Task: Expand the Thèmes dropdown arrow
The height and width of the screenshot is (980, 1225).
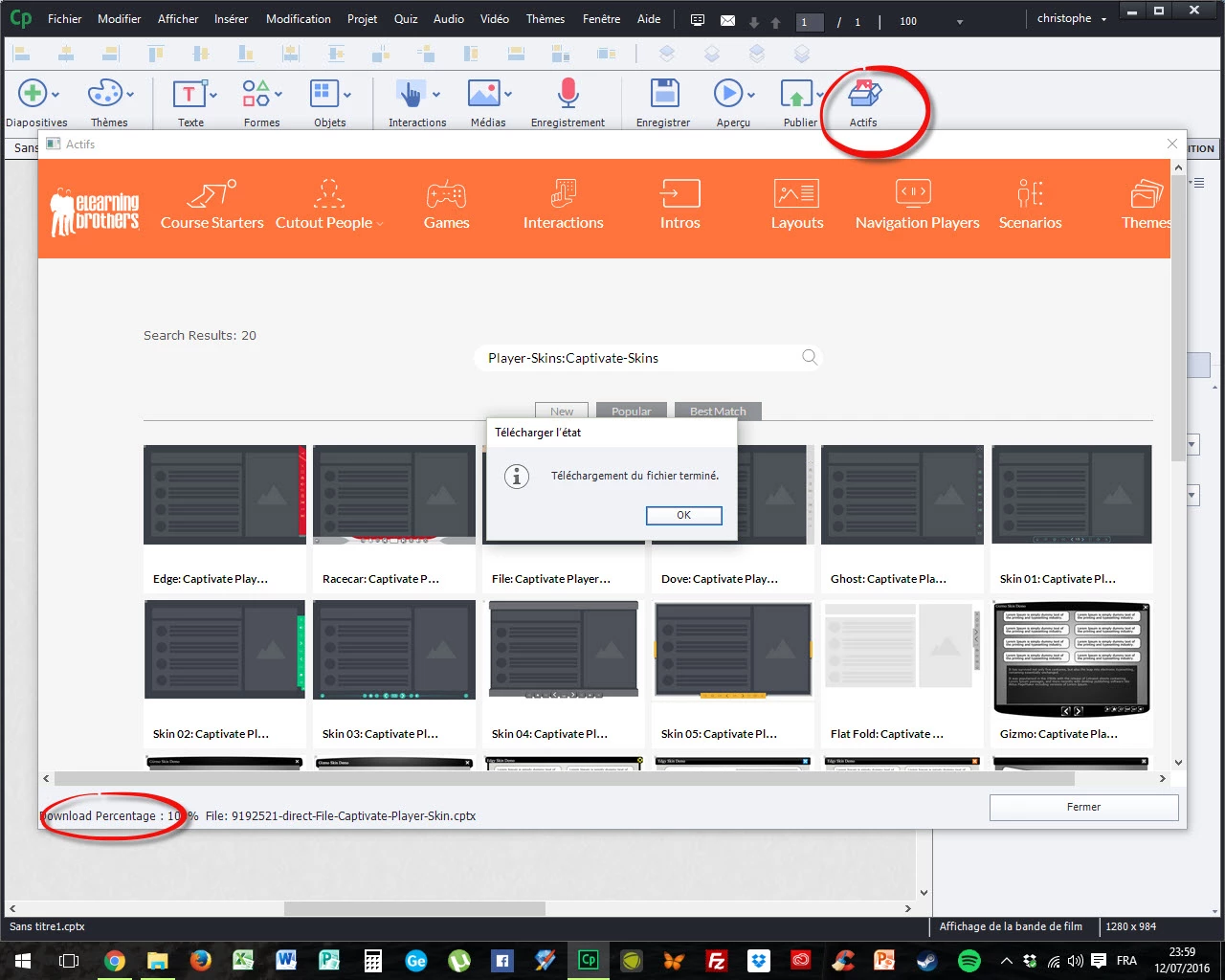Action: 130,95
